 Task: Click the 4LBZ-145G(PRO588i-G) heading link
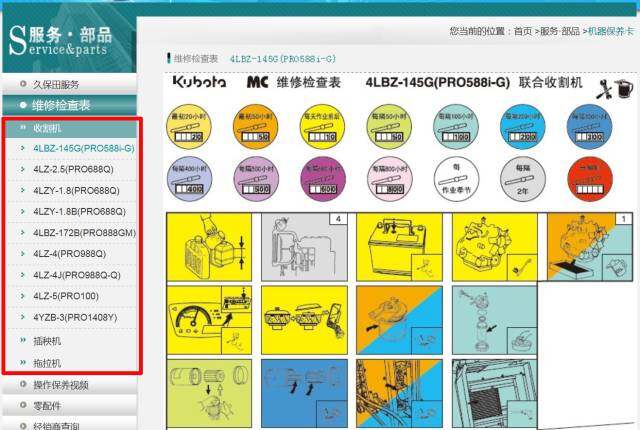[282, 59]
